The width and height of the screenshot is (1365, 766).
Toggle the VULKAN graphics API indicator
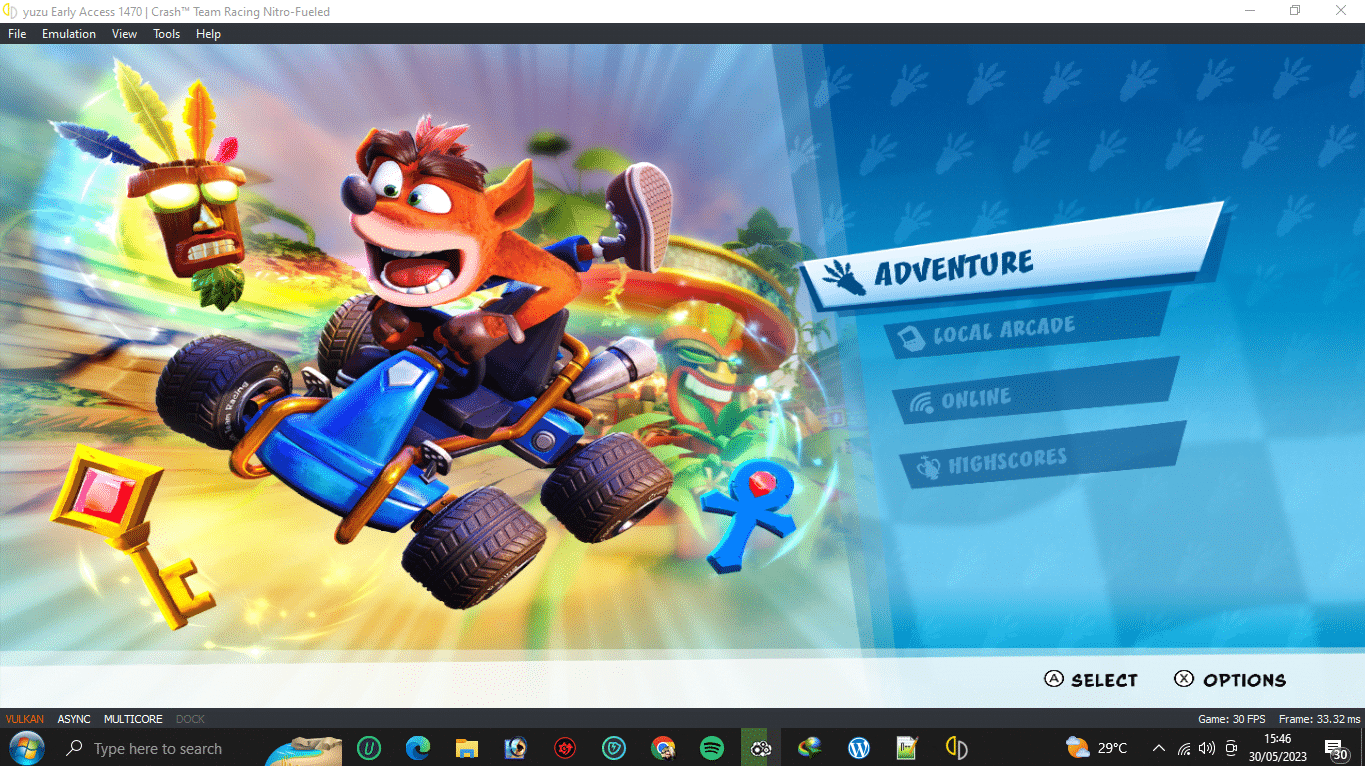pyautogui.click(x=25, y=719)
